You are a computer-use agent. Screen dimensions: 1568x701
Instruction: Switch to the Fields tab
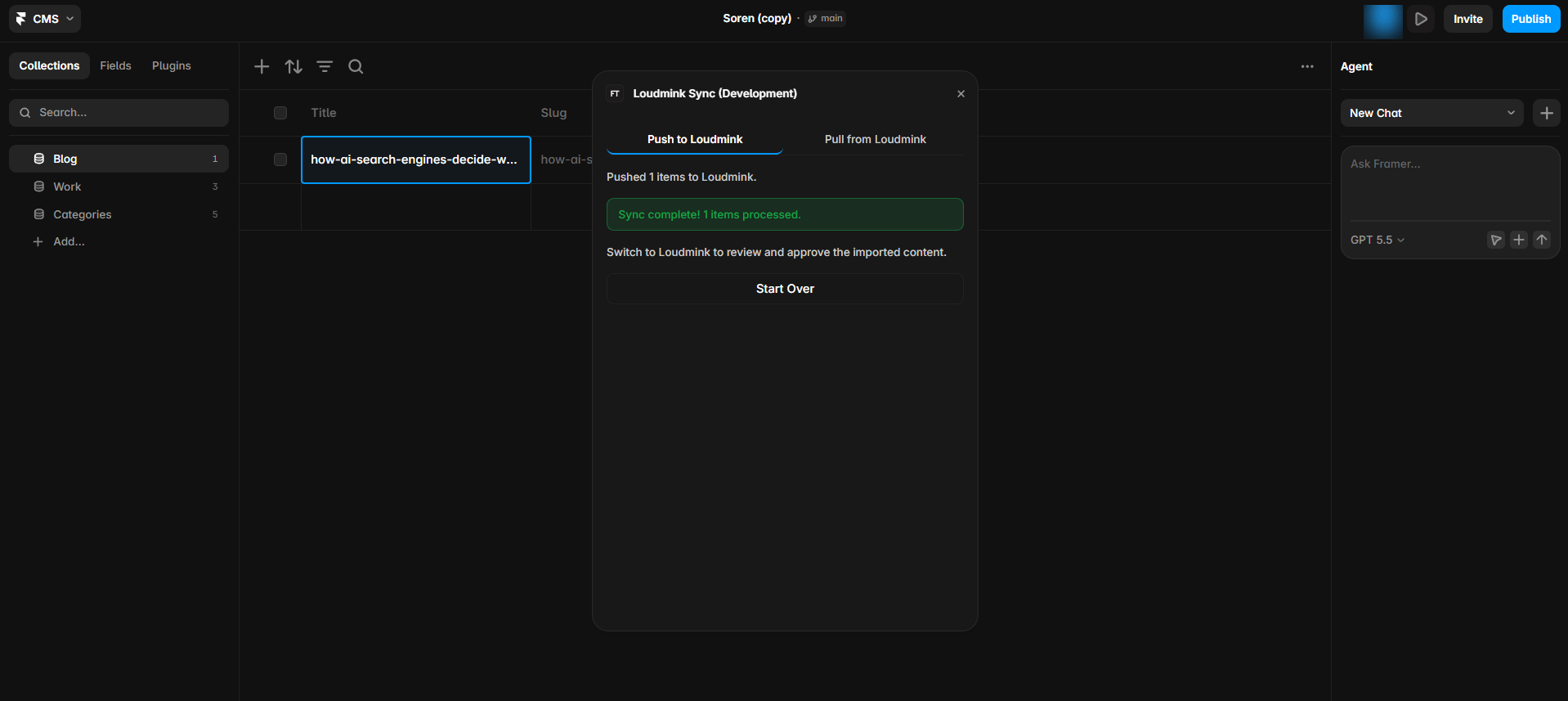tap(115, 65)
